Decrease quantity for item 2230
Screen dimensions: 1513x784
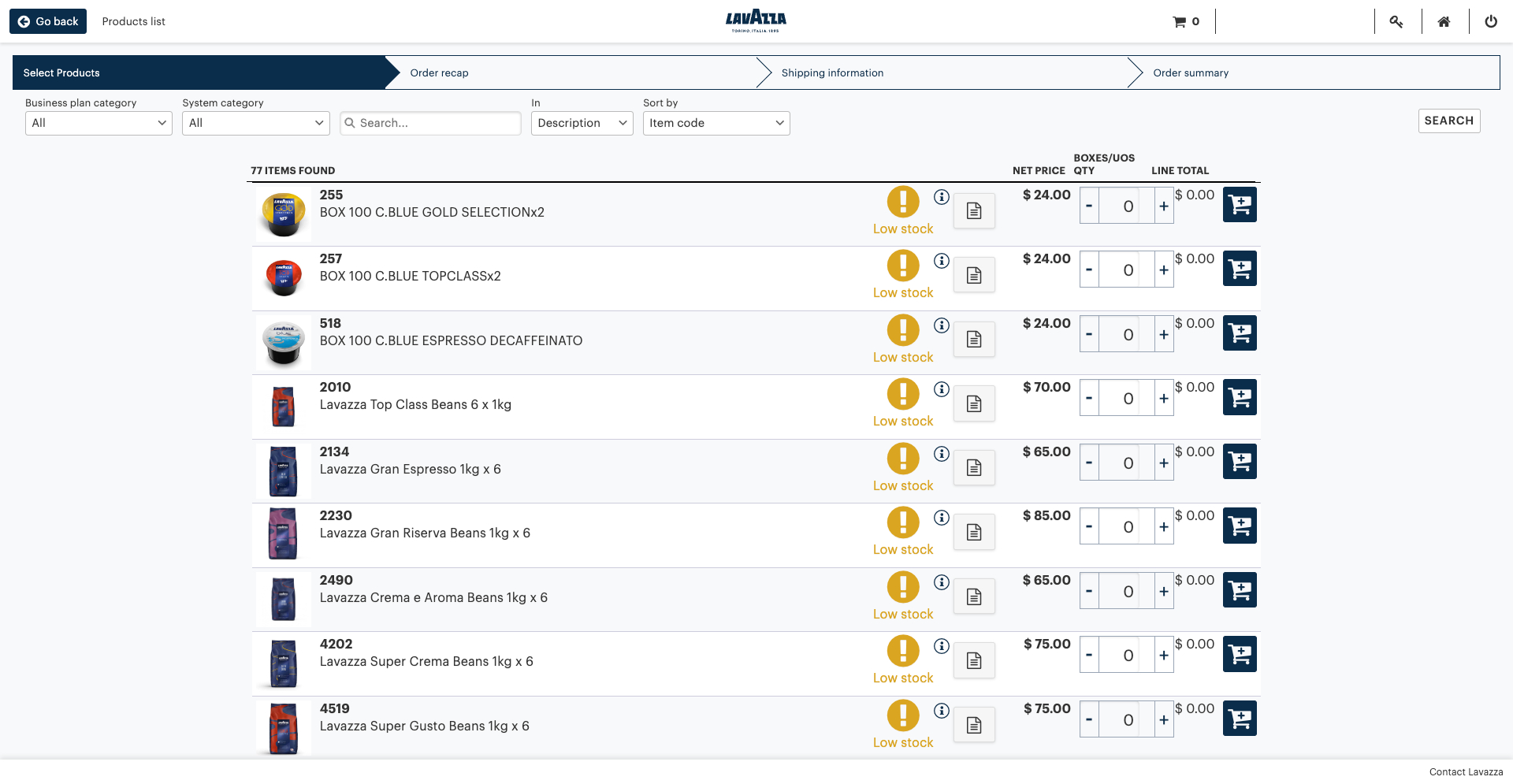pos(1089,527)
